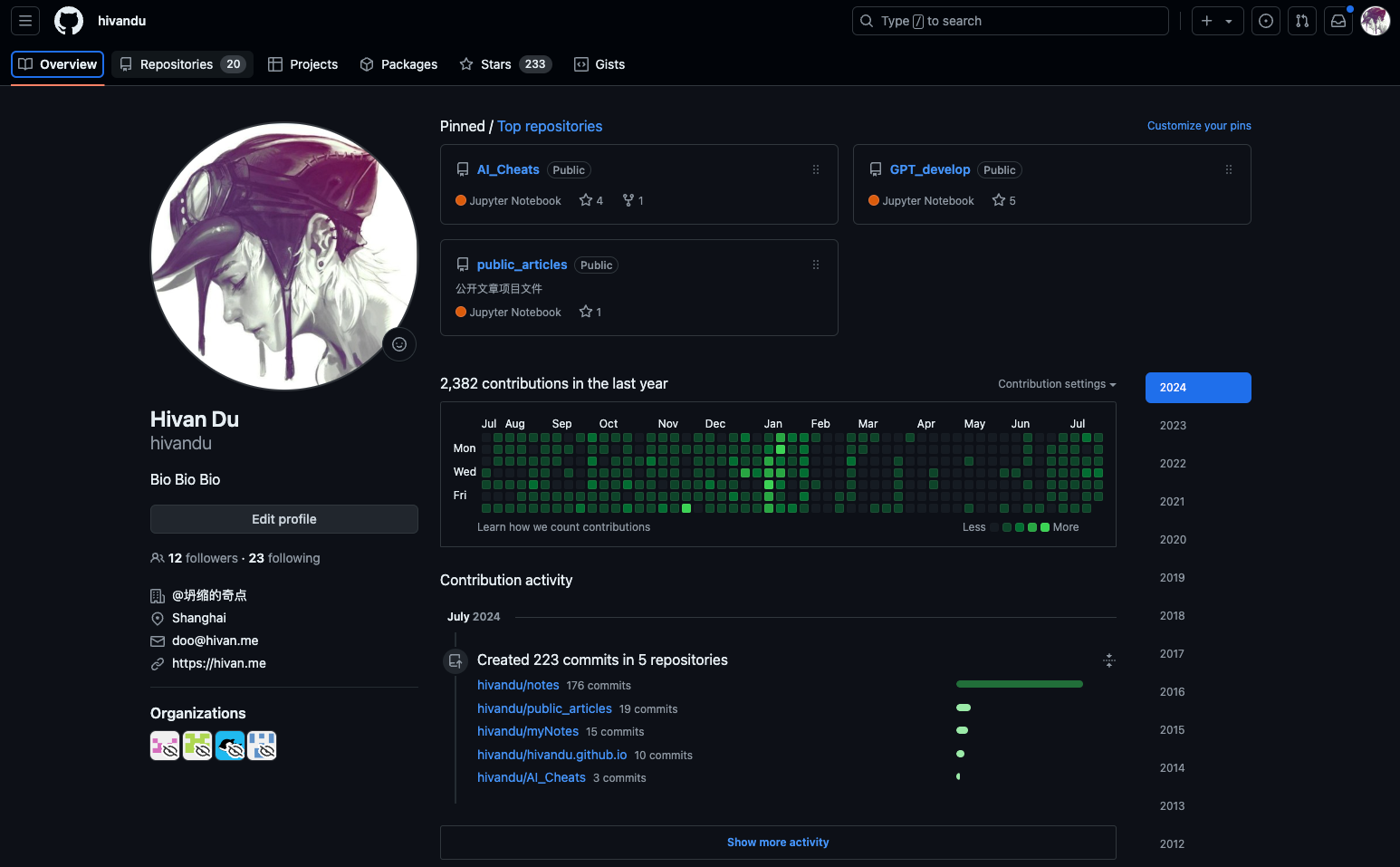Open the Issues icon in header
Image resolution: width=1400 pixels, height=867 pixels.
click(1266, 21)
